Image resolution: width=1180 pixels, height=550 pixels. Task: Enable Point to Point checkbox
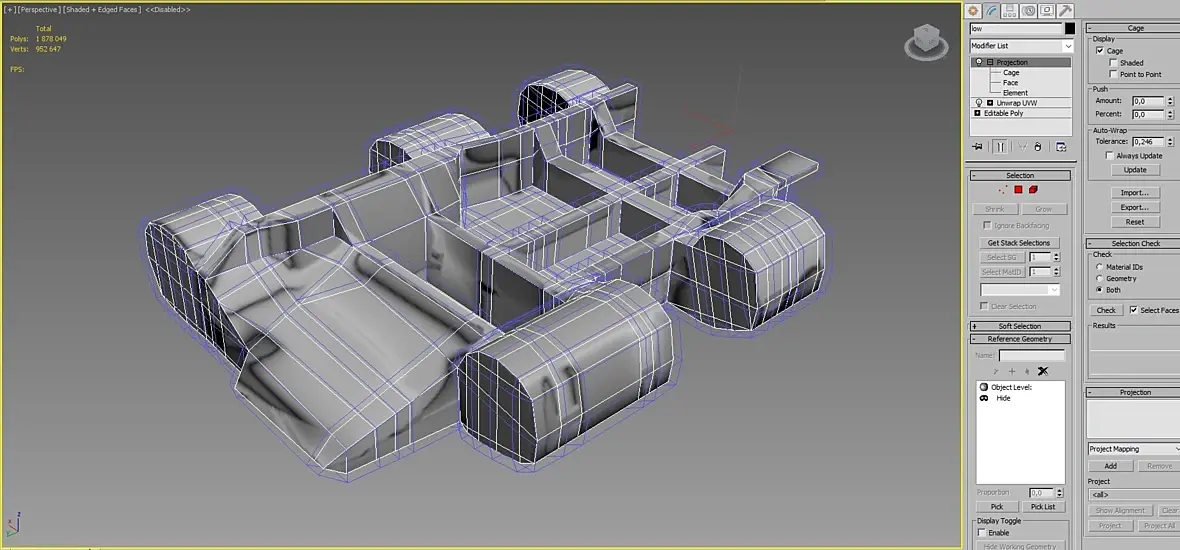click(x=1113, y=74)
